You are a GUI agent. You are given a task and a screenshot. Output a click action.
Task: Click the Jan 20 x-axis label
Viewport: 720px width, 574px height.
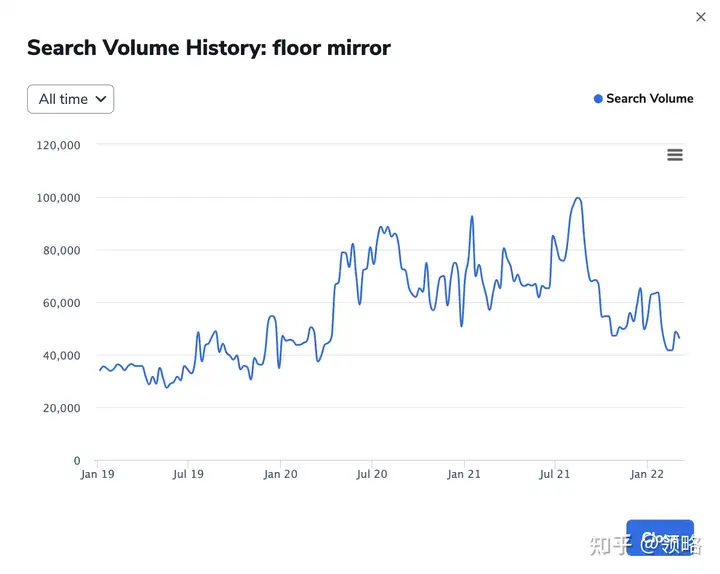coord(280,474)
